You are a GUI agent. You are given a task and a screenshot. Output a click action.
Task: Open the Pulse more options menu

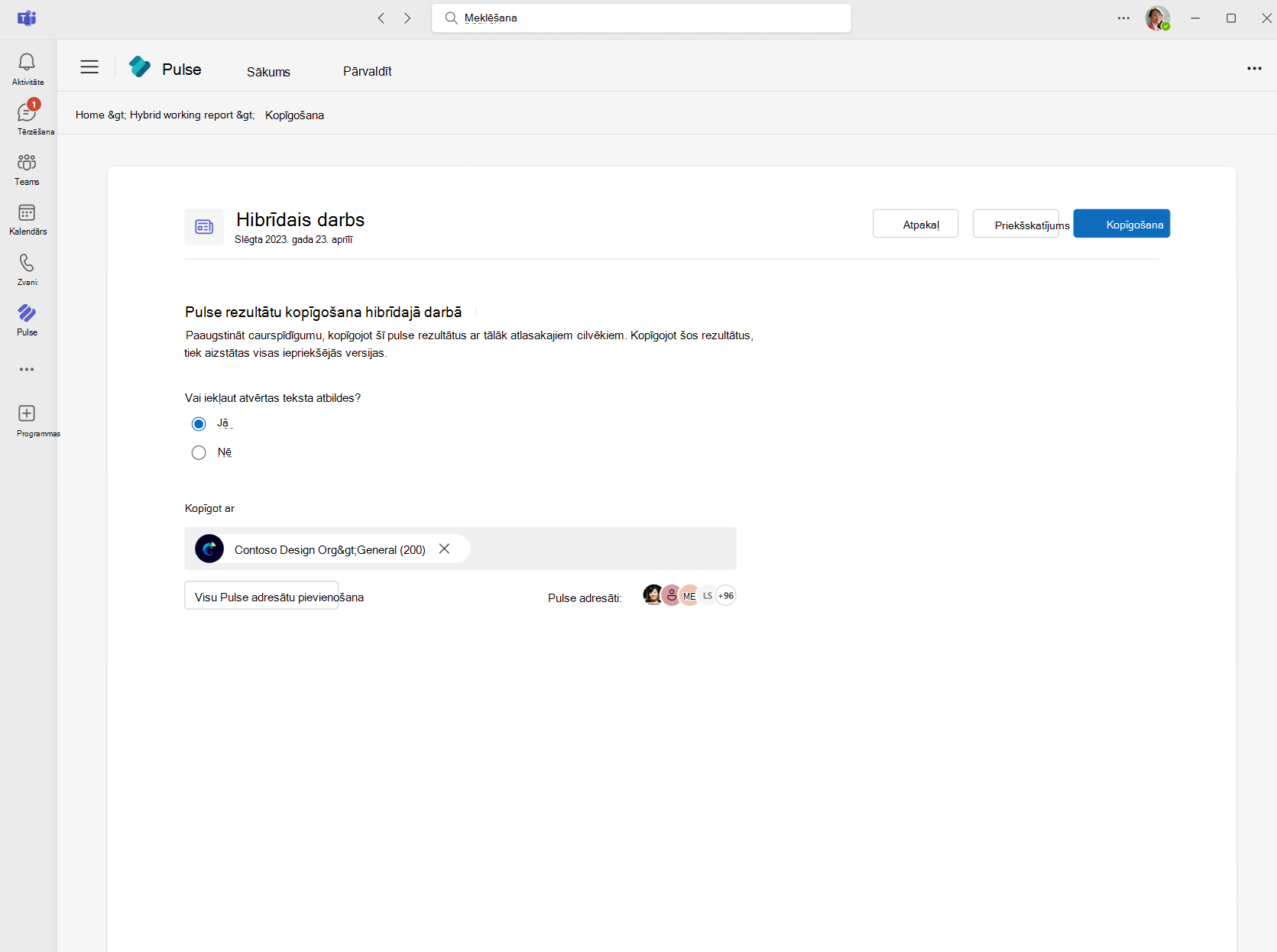(x=1254, y=68)
